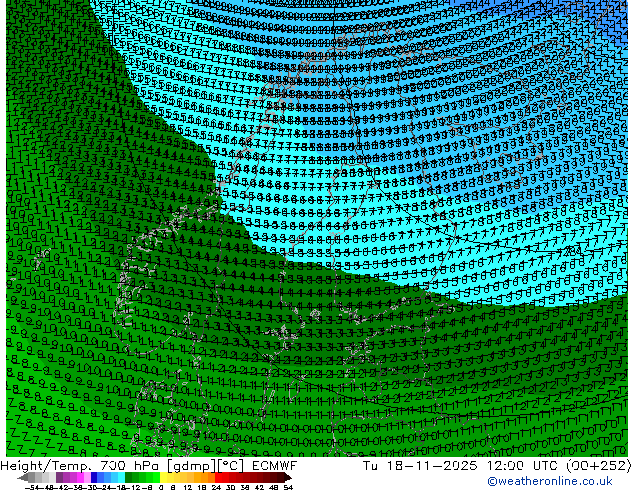Click the Tu 18-11-2025 12:00 UTC date label

coord(497,466)
